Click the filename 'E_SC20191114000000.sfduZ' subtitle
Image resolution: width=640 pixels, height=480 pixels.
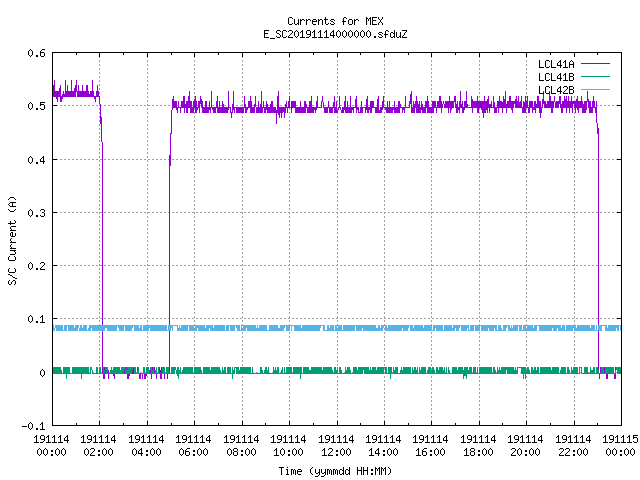[x=335, y=34]
